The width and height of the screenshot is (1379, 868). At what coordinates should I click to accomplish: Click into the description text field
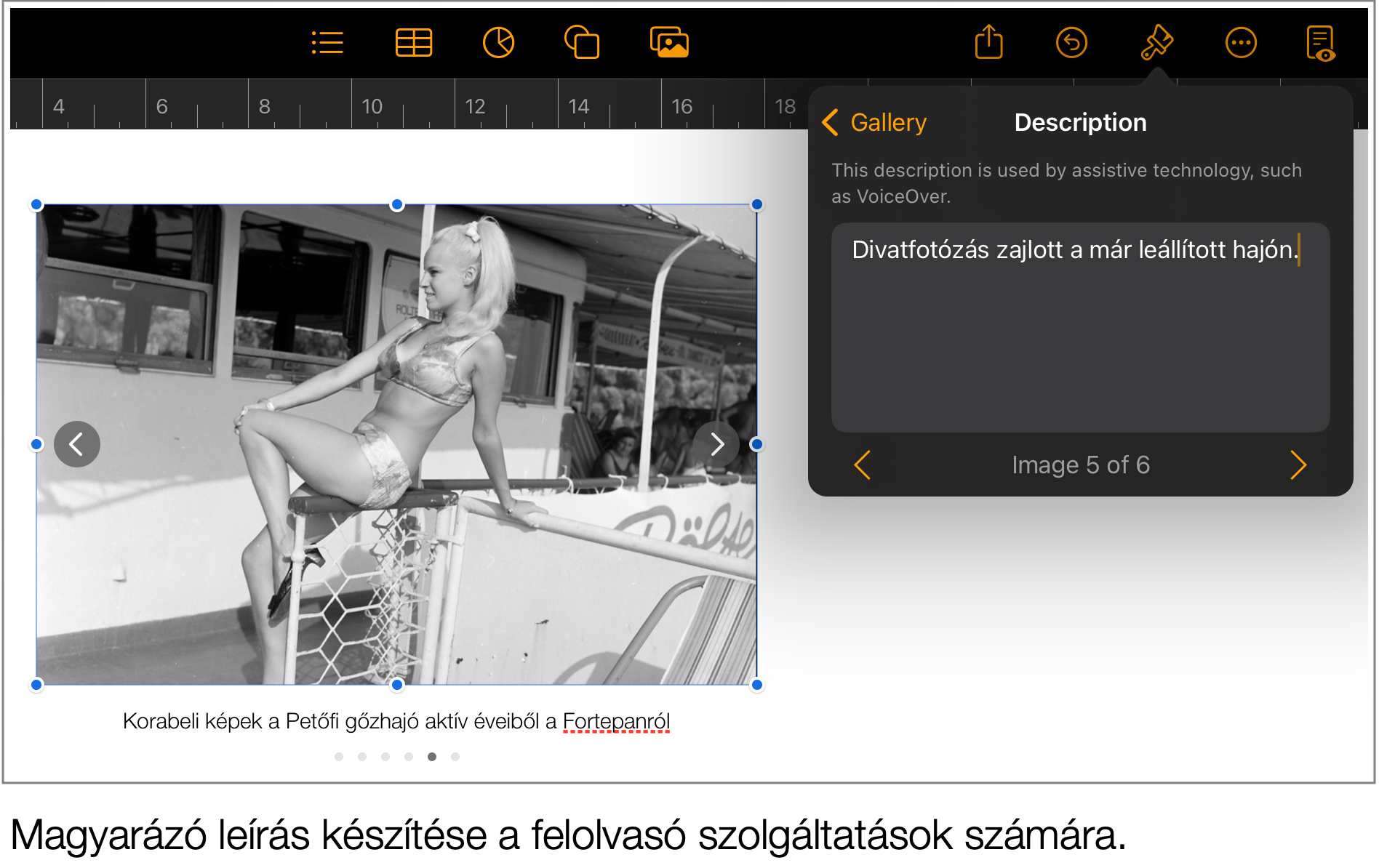(x=1081, y=327)
